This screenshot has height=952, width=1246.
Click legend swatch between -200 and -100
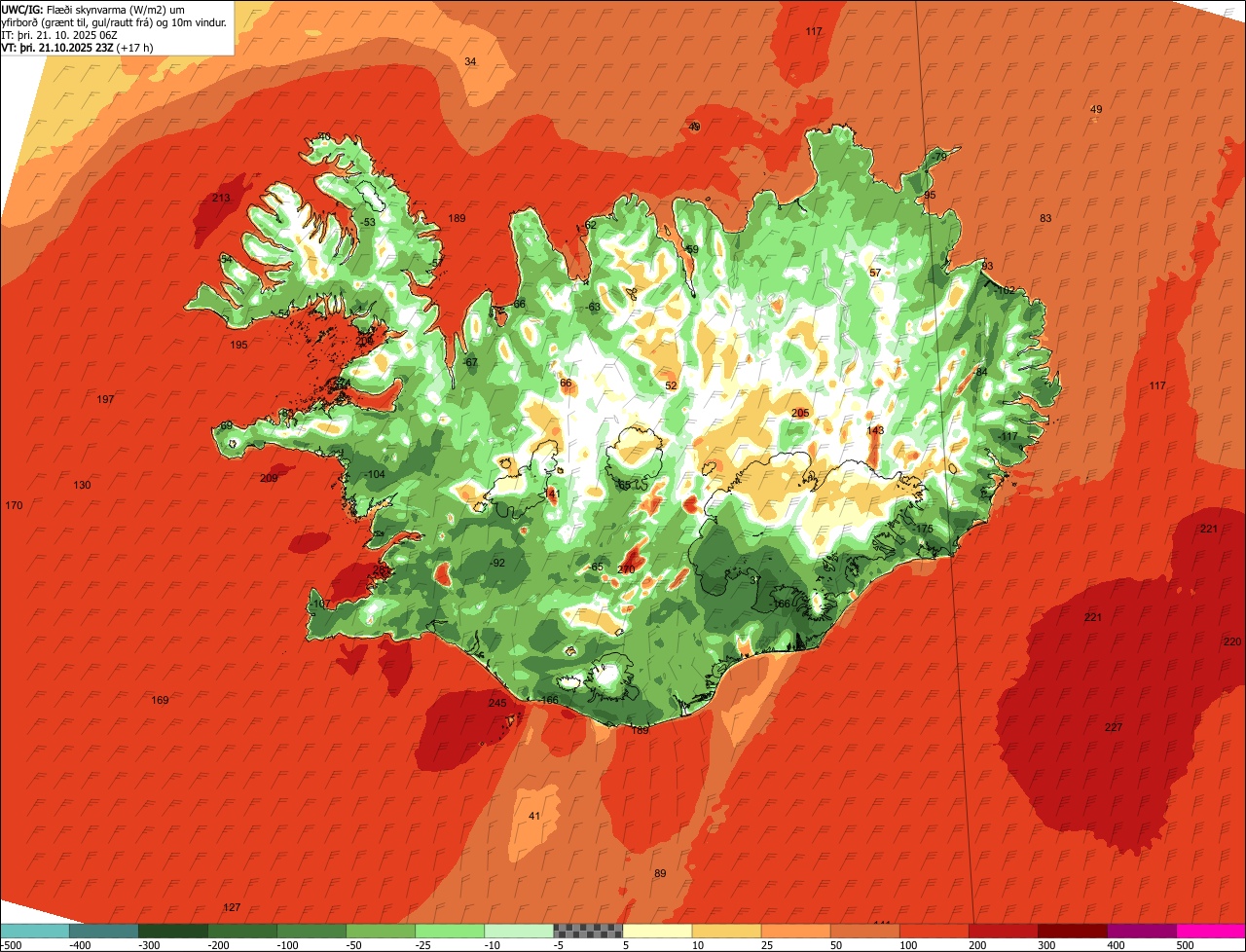pyautogui.click(x=242, y=931)
